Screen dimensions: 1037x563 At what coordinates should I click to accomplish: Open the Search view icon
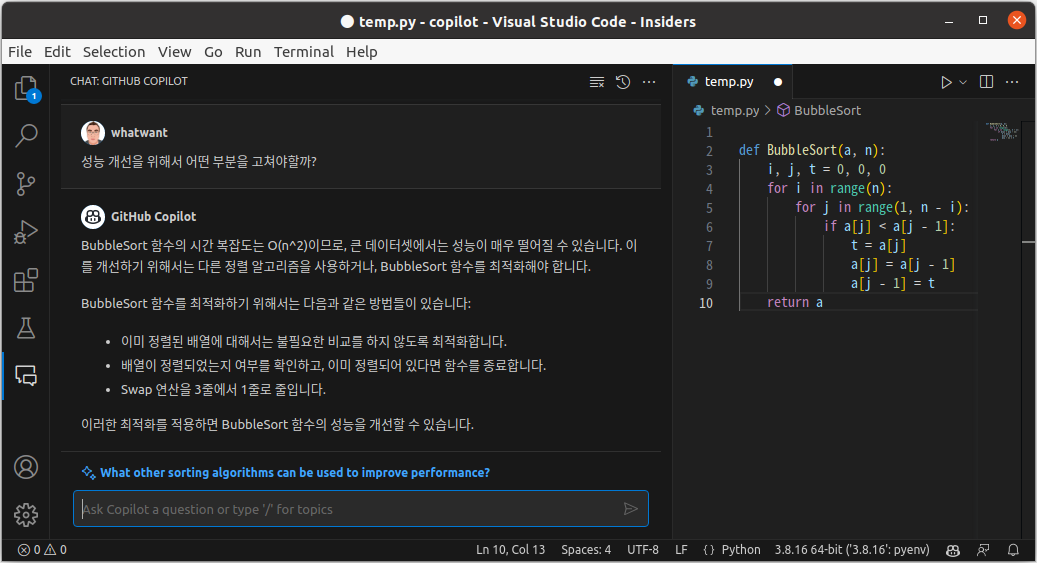(26, 136)
